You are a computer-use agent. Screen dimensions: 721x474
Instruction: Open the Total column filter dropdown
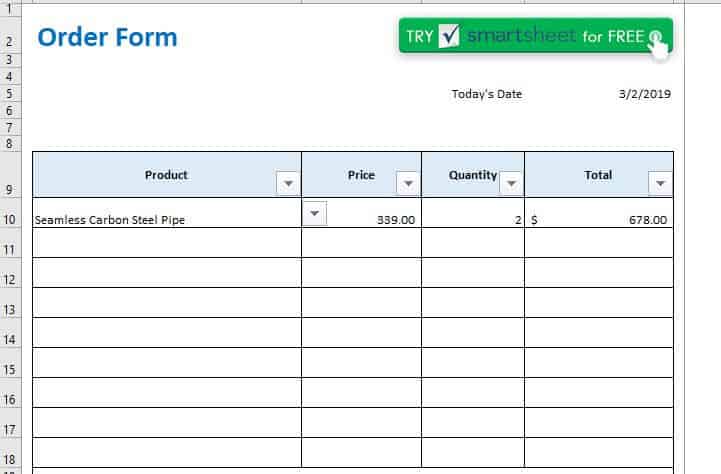point(660,184)
